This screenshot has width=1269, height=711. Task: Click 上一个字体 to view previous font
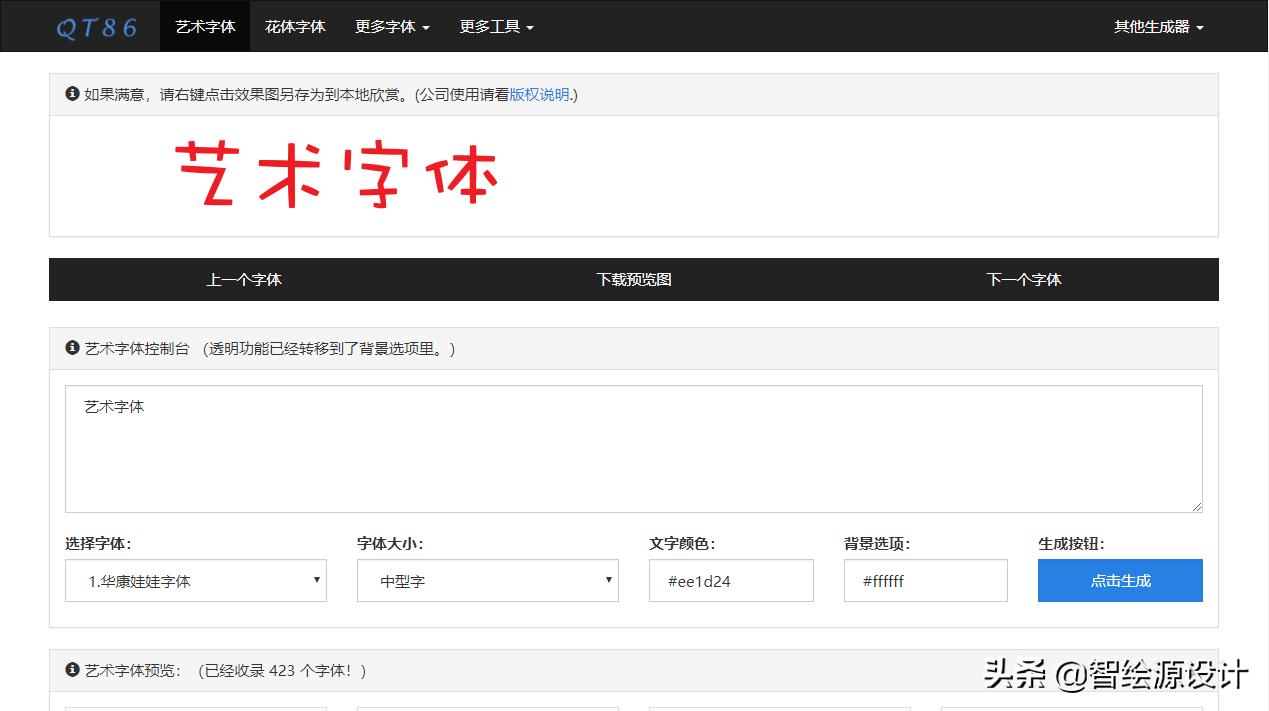(243, 280)
